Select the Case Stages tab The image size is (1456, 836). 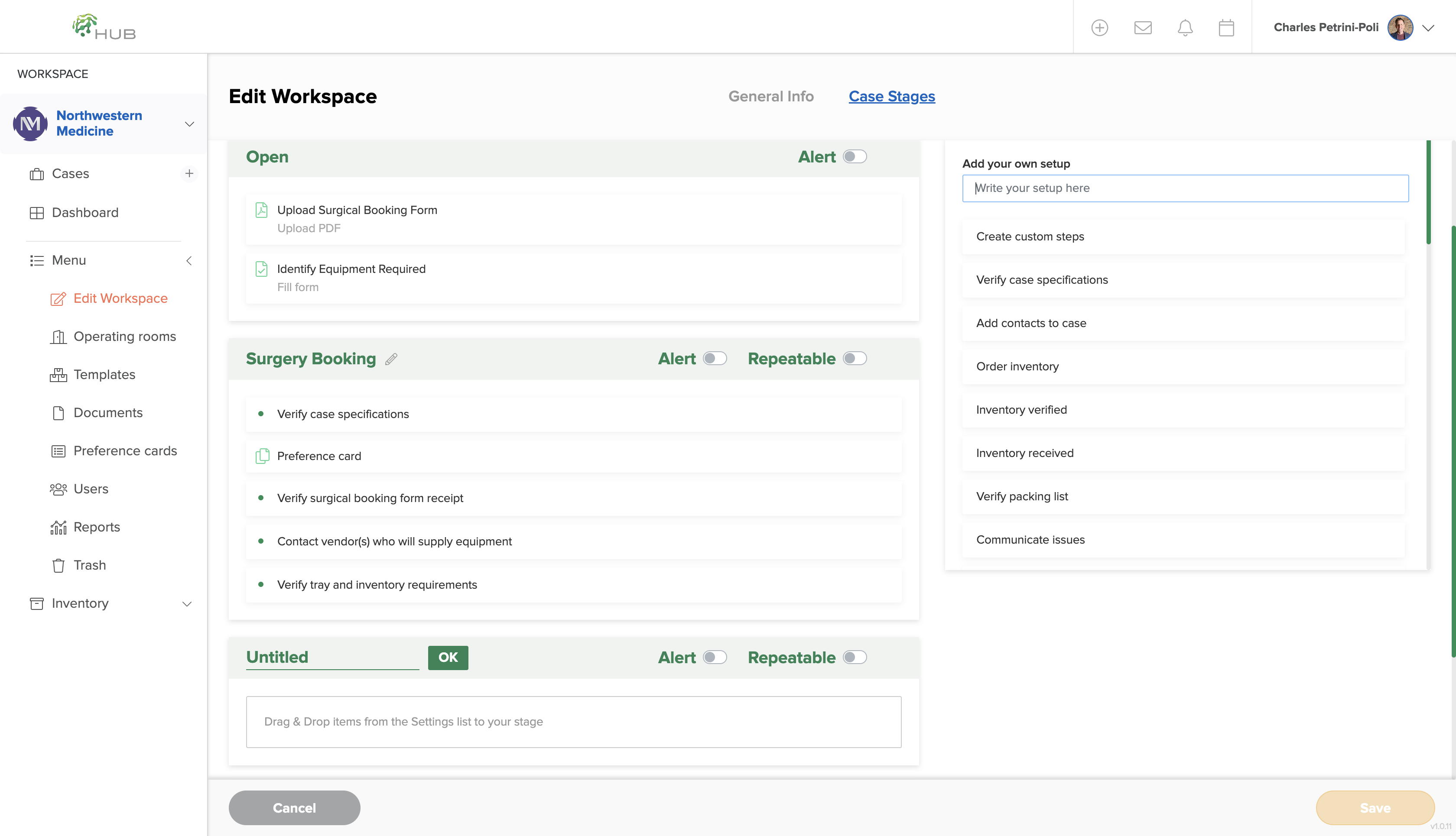click(891, 97)
